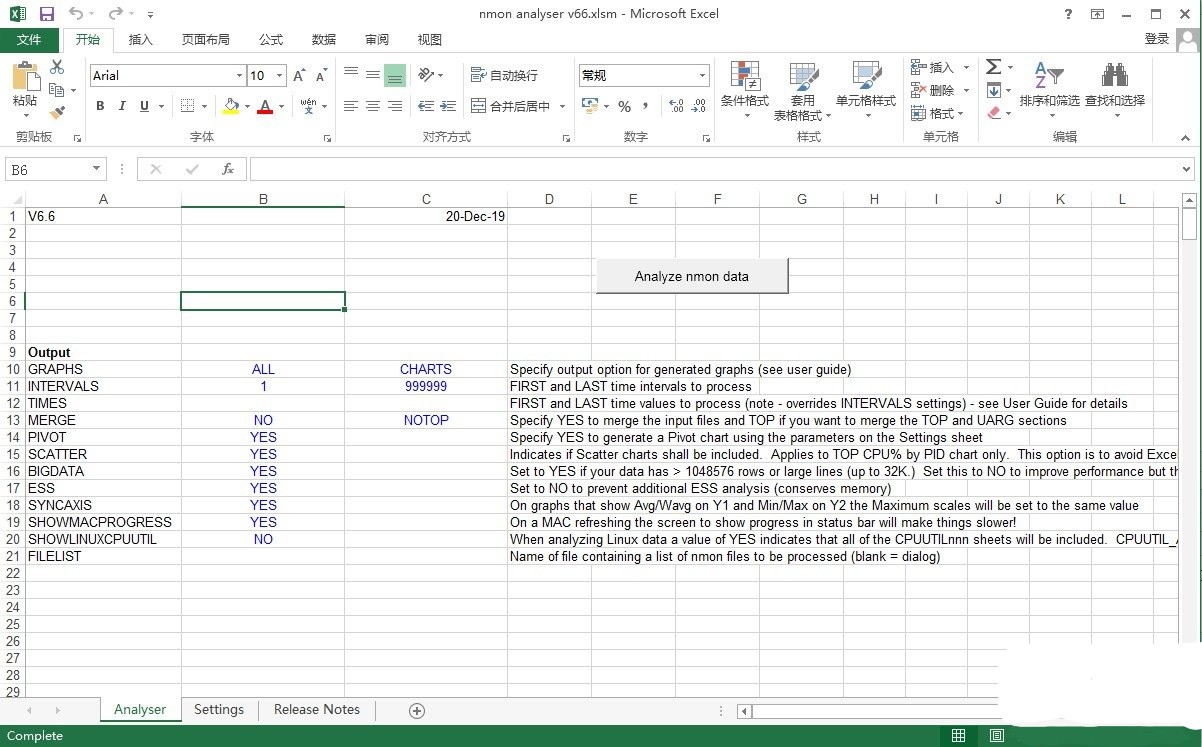Image resolution: width=1202 pixels, height=747 pixels.
Task: Open the 插入 ribbon tab
Action: 141,40
